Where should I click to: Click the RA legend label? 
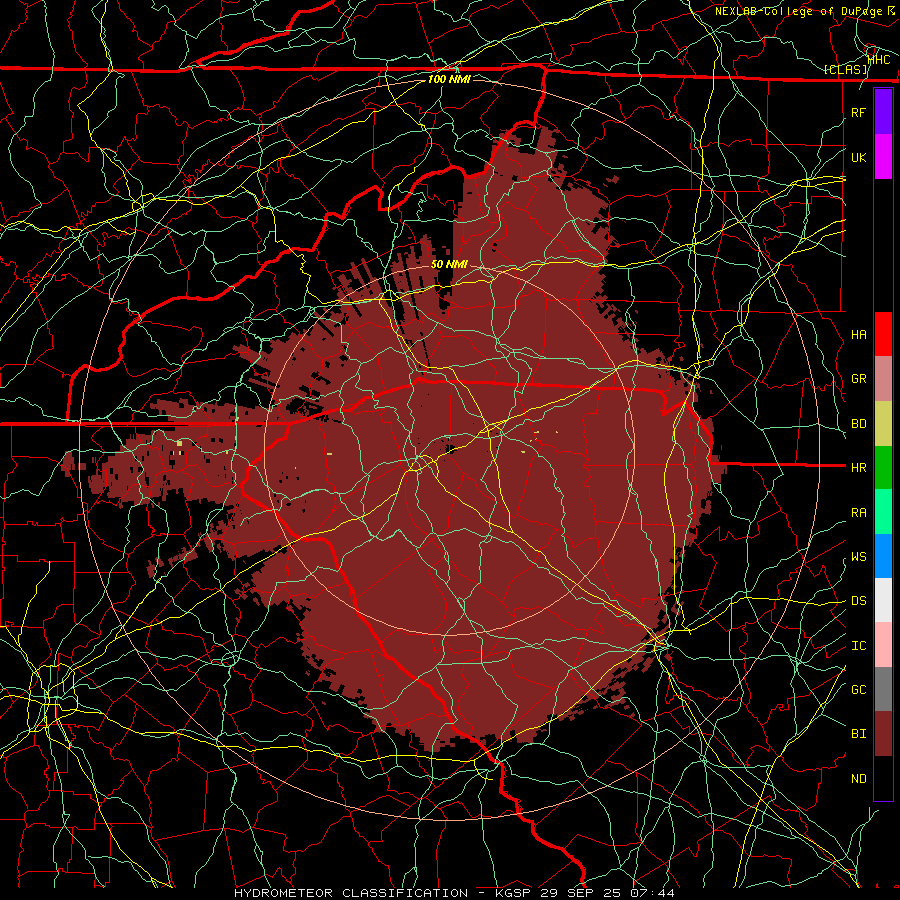[x=858, y=513]
